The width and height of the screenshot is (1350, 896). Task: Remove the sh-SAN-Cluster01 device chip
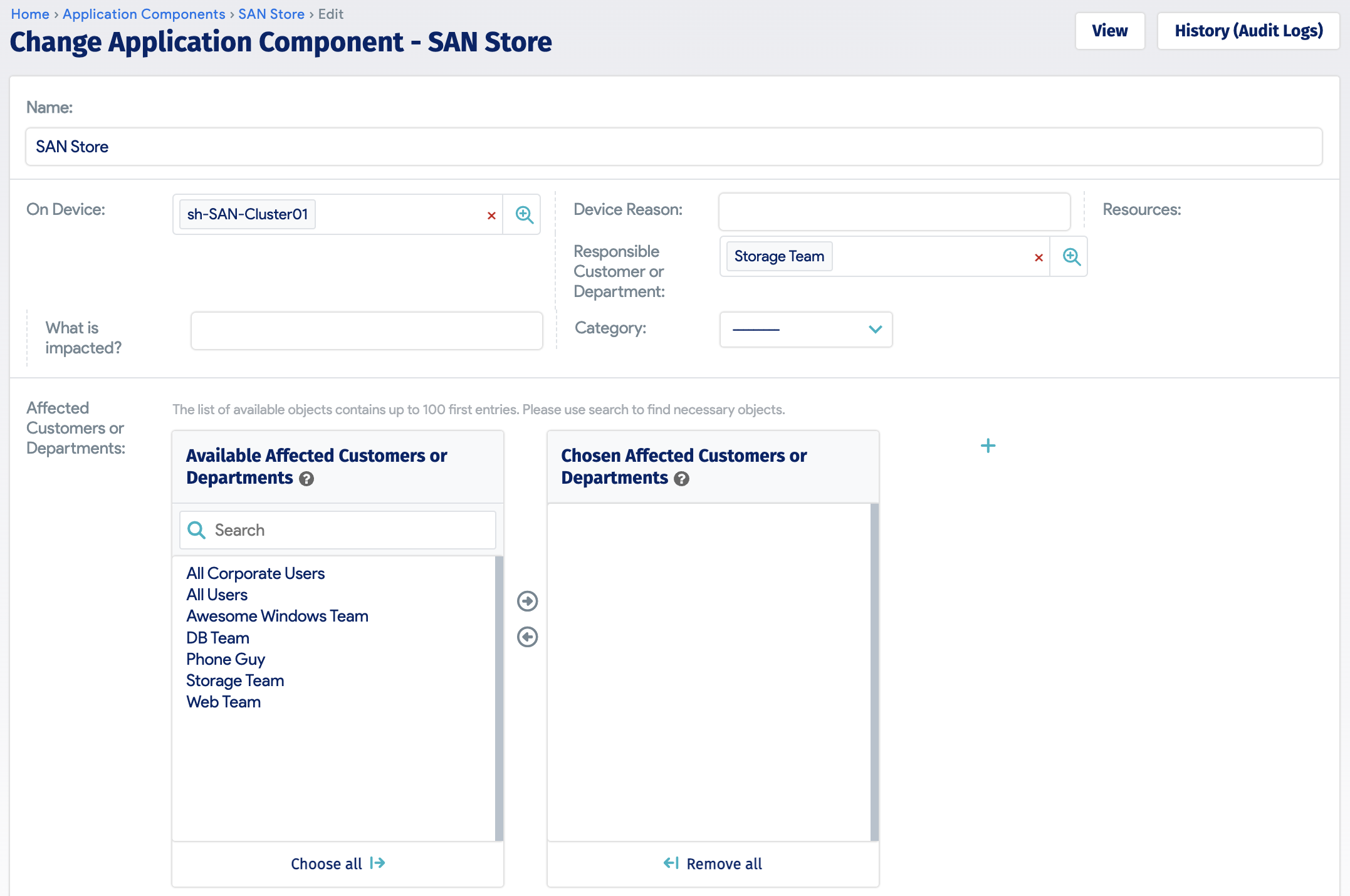click(x=492, y=214)
